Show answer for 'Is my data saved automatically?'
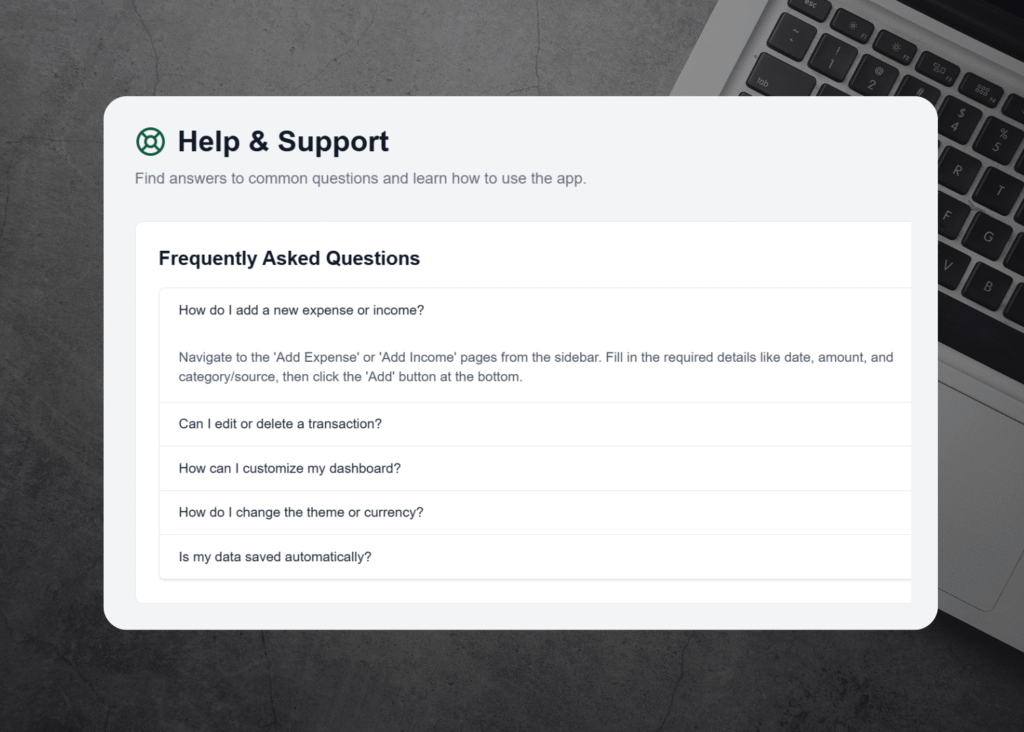Screen dimensions: 1024x732 click(x=275, y=556)
